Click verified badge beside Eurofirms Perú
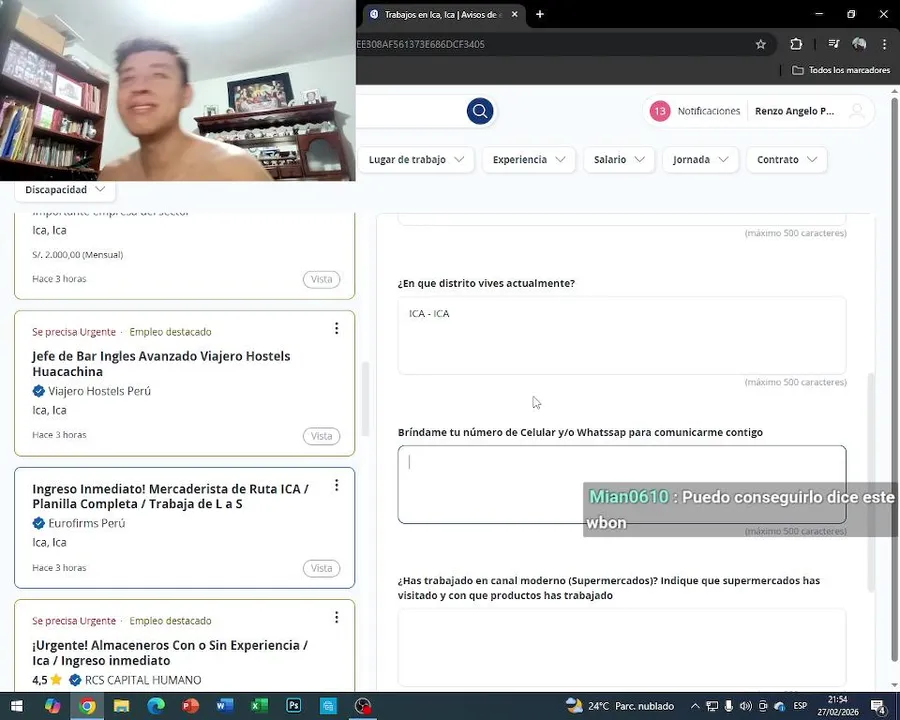This screenshot has height=720, width=900. click(x=38, y=523)
